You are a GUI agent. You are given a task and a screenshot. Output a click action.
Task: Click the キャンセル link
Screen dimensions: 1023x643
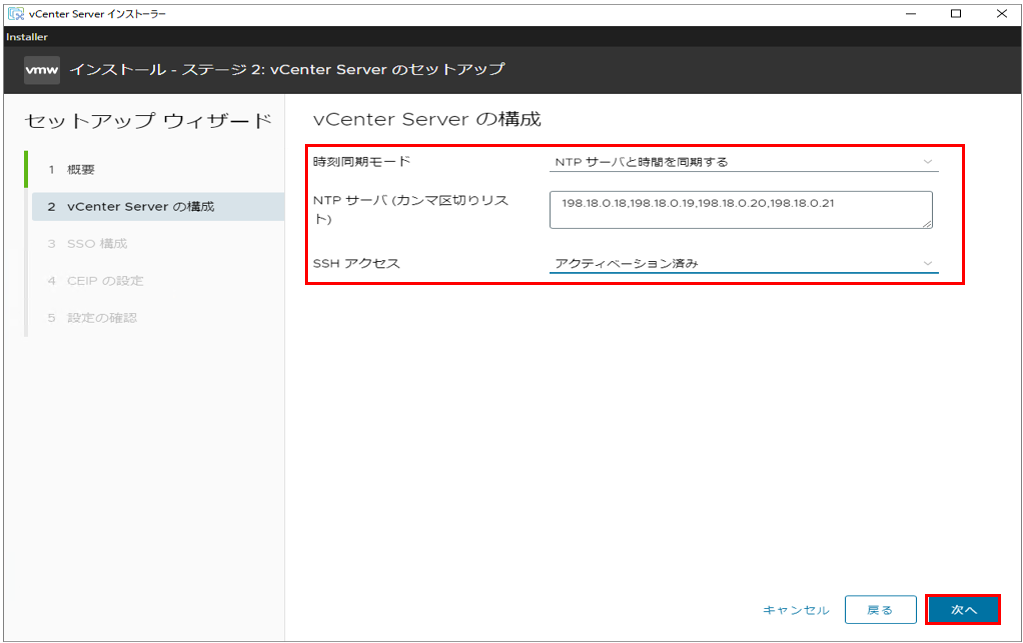pos(796,610)
